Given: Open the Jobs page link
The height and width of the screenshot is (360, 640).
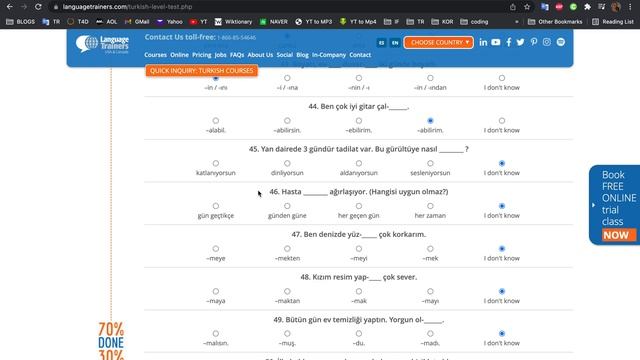Looking at the screenshot, I should click(220, 55).
